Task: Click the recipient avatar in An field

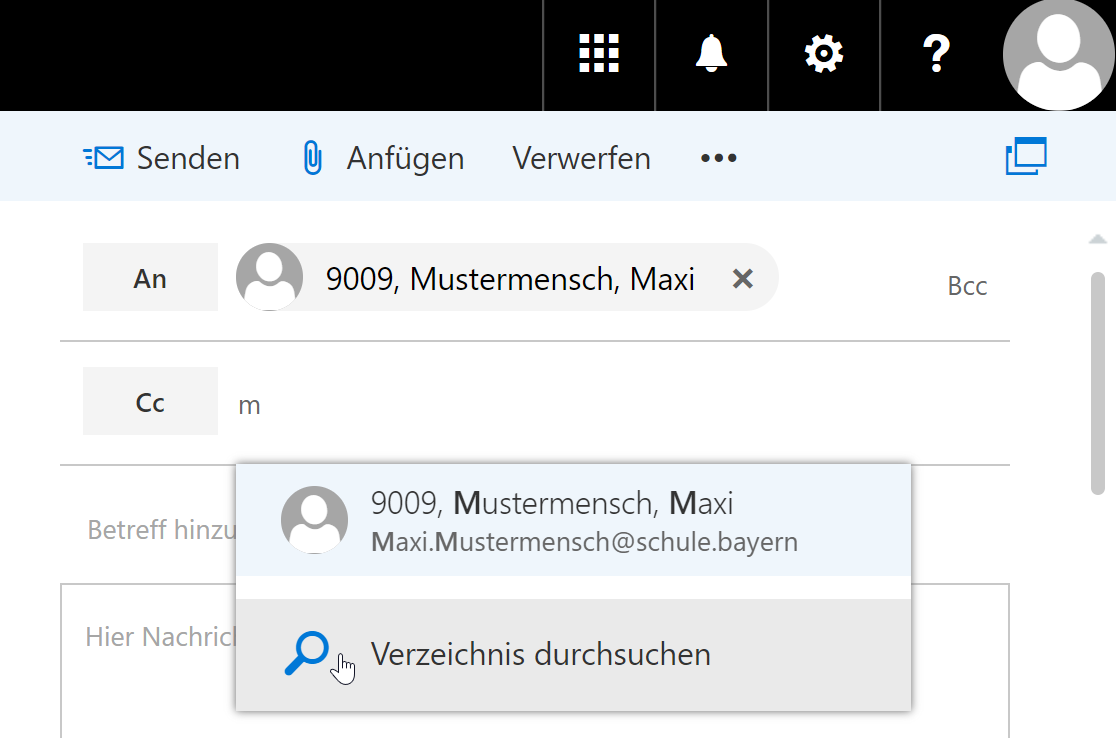Action: point(270,277)
